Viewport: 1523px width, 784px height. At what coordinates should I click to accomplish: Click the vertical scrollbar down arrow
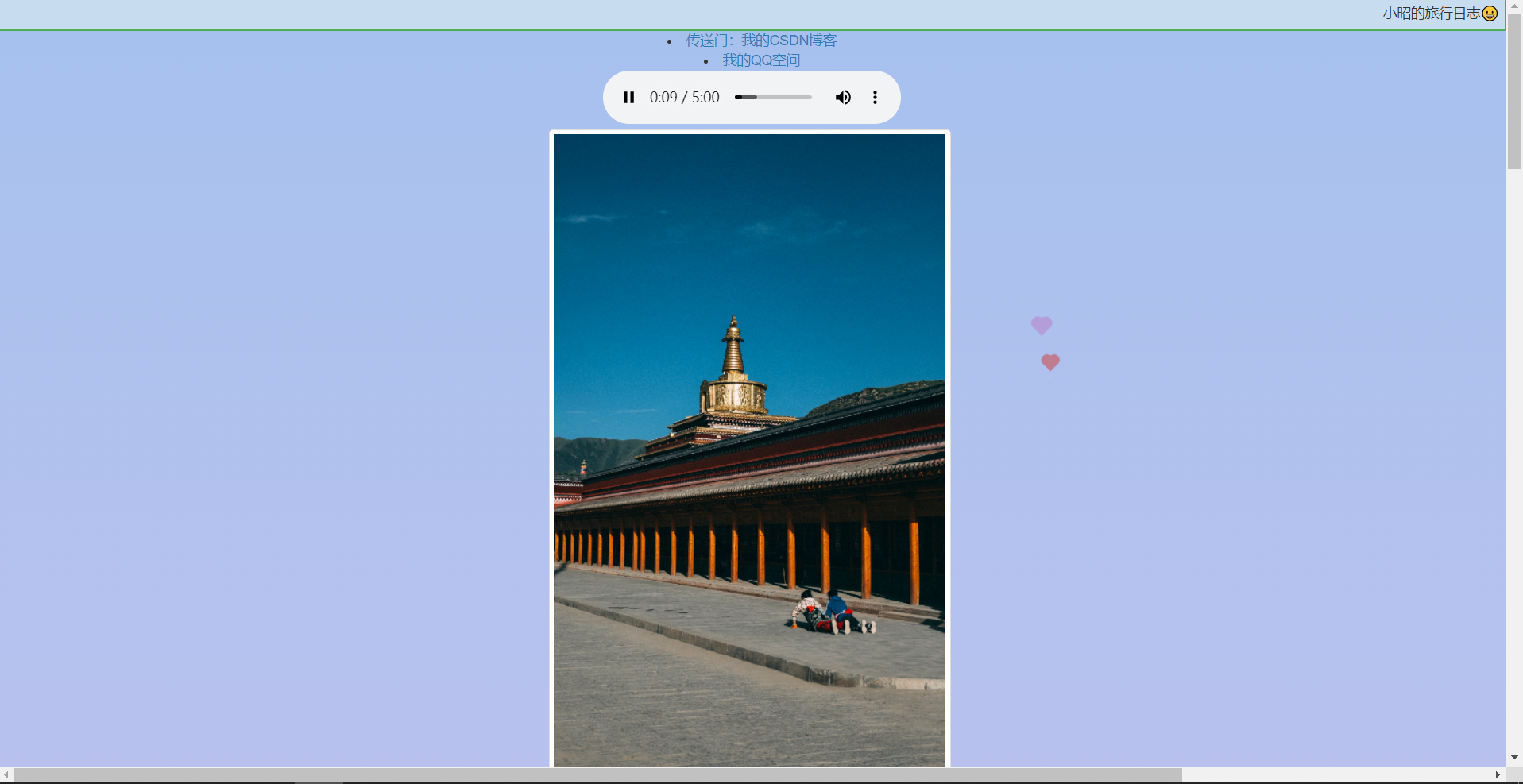(1514, 758)
